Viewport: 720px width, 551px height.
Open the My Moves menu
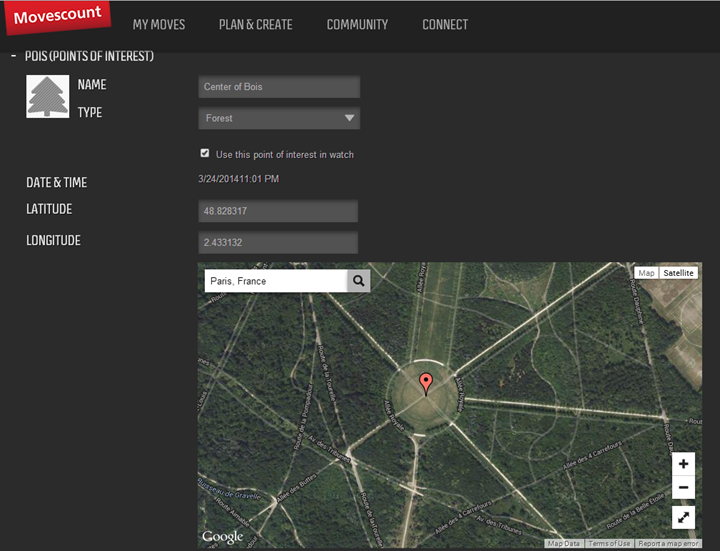click(159, 25)
